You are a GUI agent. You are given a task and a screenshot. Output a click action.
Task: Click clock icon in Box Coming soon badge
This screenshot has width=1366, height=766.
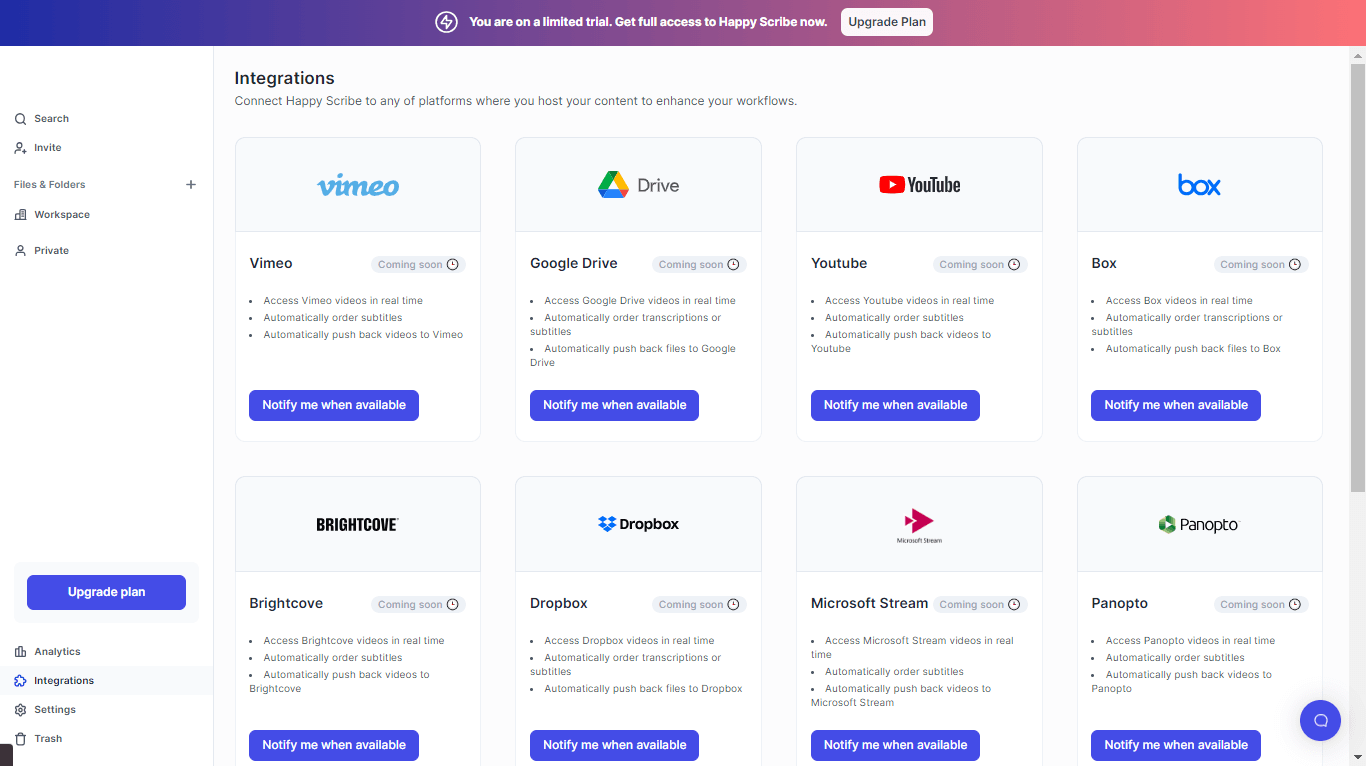[x=1295, y=265]
